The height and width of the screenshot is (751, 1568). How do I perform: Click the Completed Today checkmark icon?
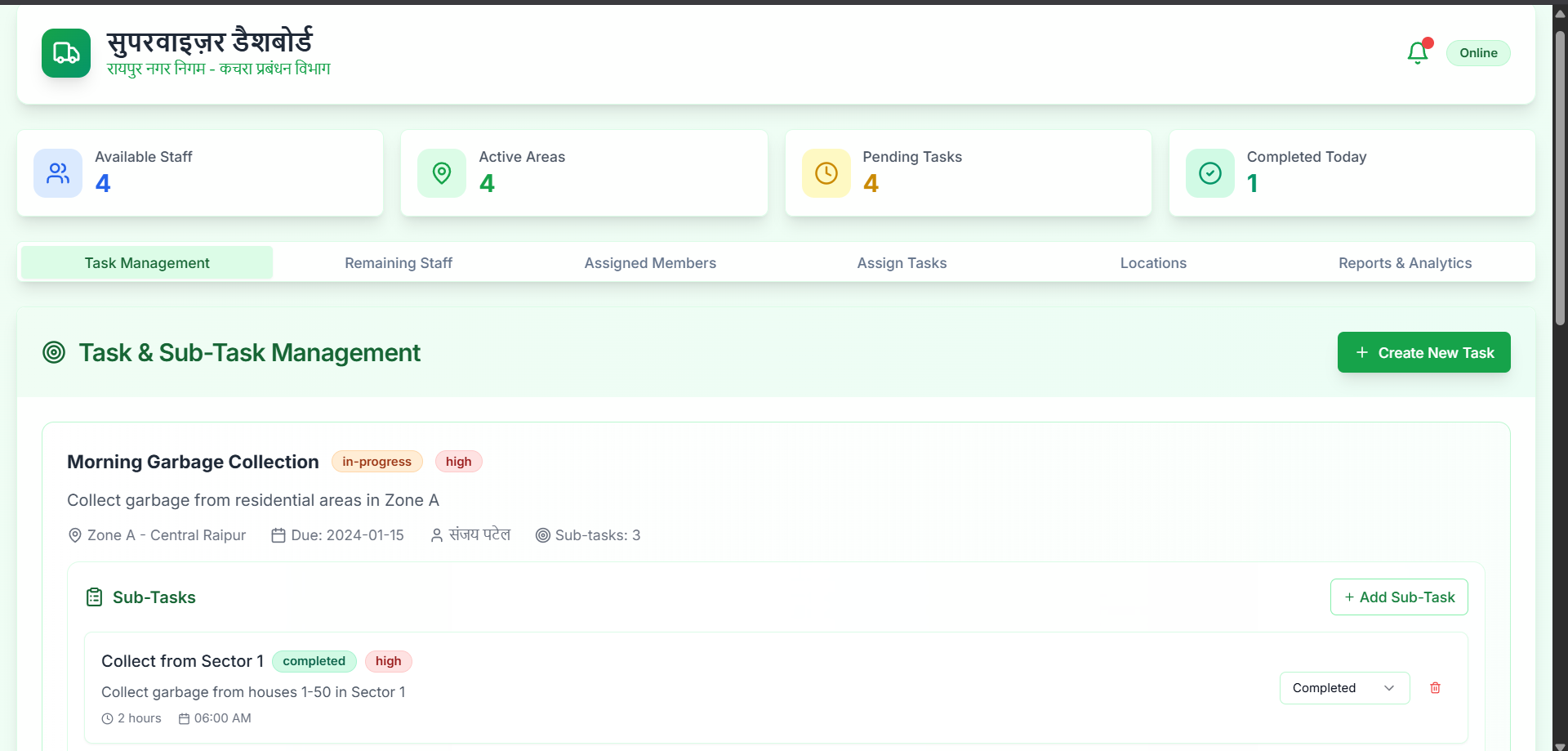1210,173
